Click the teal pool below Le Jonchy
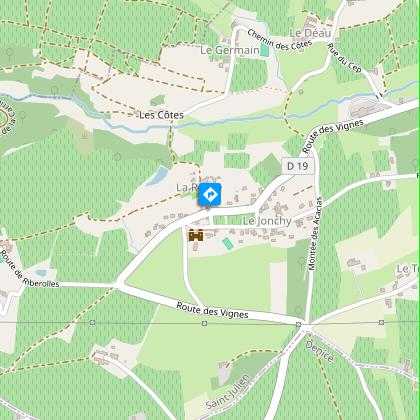420x420 pixels. coord(228,243)
